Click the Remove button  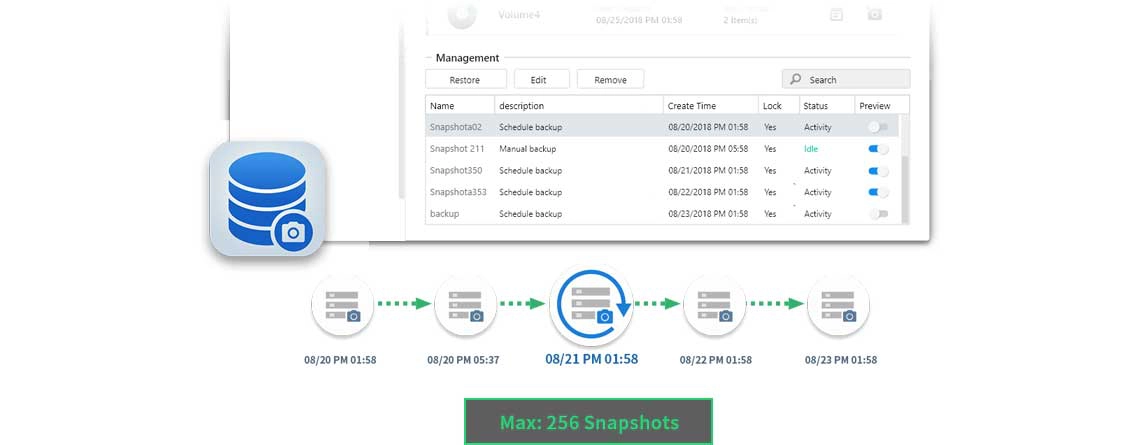(x=610, y=79)
